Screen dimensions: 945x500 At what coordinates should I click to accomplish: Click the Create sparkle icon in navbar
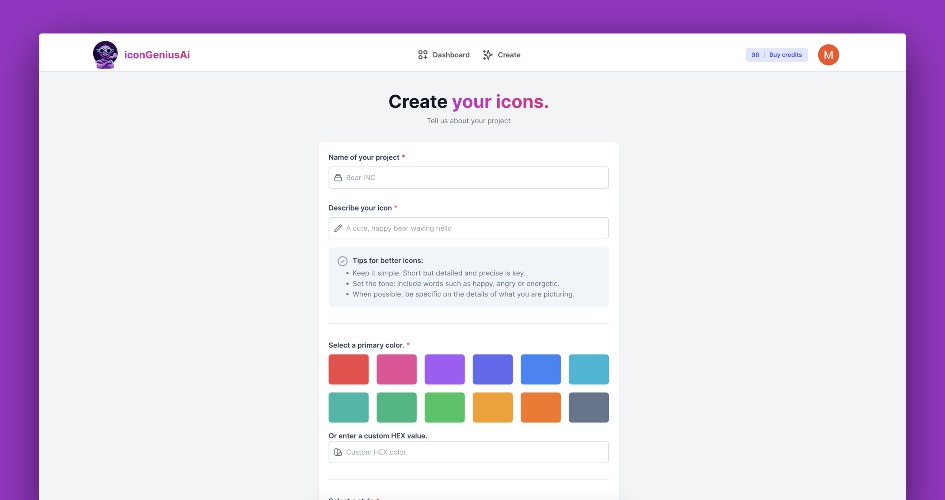tap(488, 55)
